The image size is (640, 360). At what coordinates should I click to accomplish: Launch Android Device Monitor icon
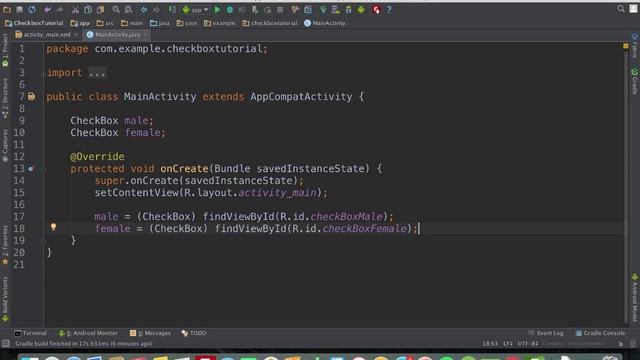[x=361, y=9]
